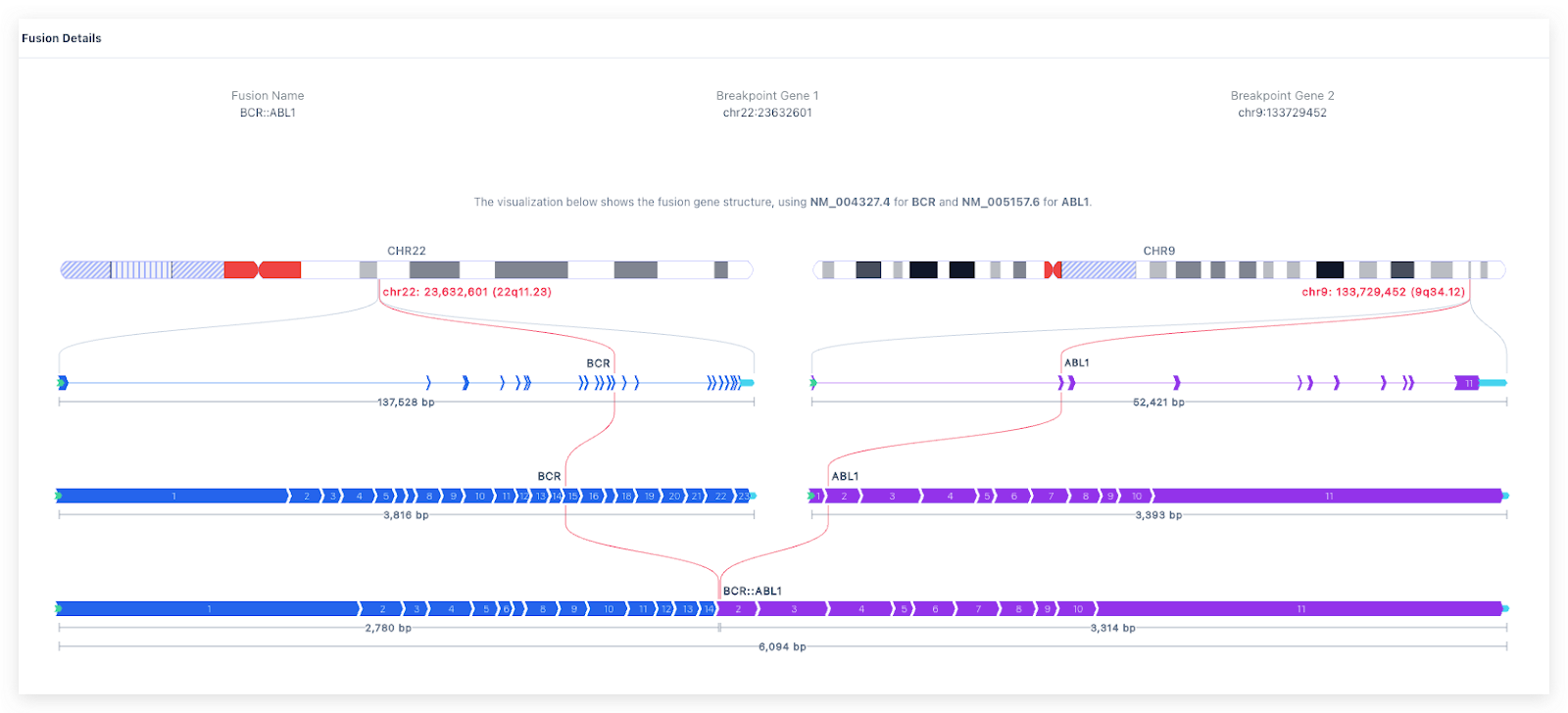The width and height of the screenshot is (1568, 713).
Task: Click the cyan end segment of the ABL1 gene track
Action: click(x=1493, y=383)
